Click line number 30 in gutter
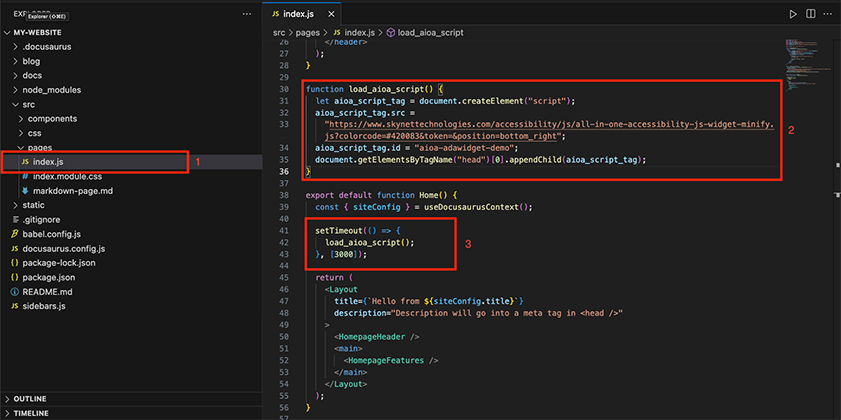Screen dimensions: 841x420 coord(285,89)
